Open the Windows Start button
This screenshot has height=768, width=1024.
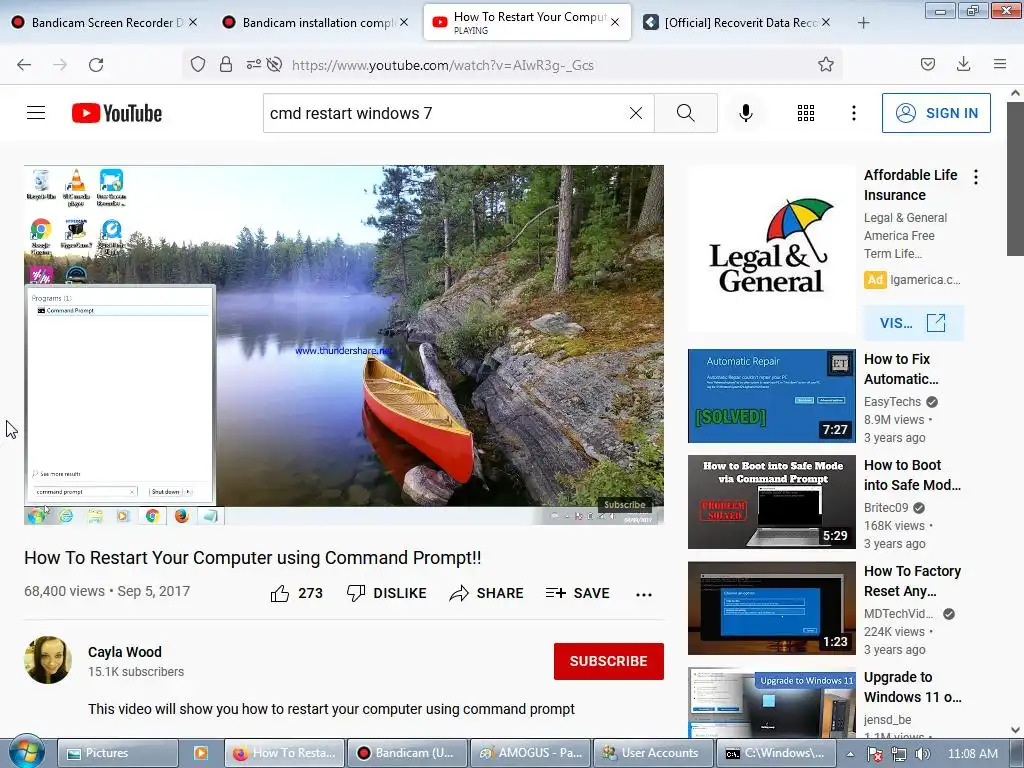coord(26,752)
